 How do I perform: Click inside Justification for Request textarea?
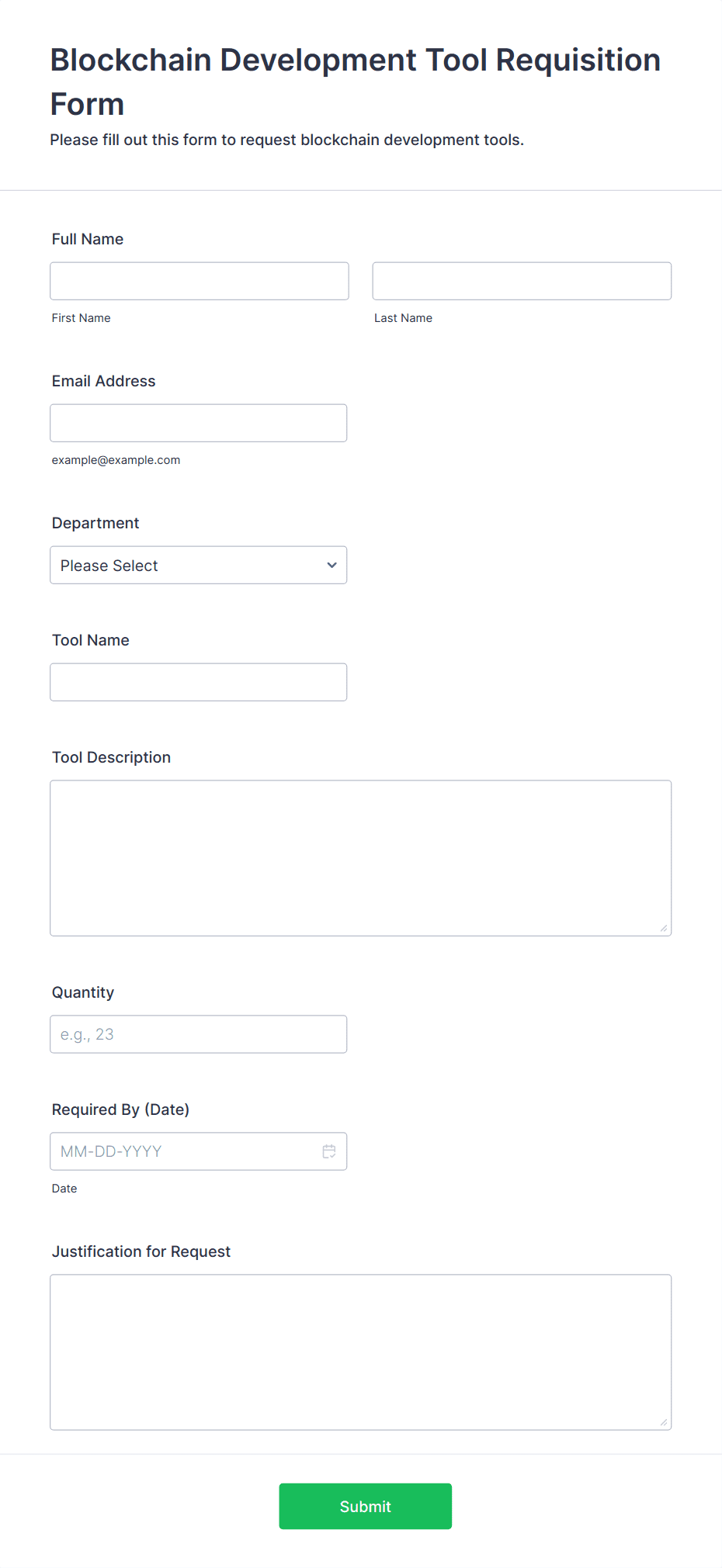coord(361,1352)
